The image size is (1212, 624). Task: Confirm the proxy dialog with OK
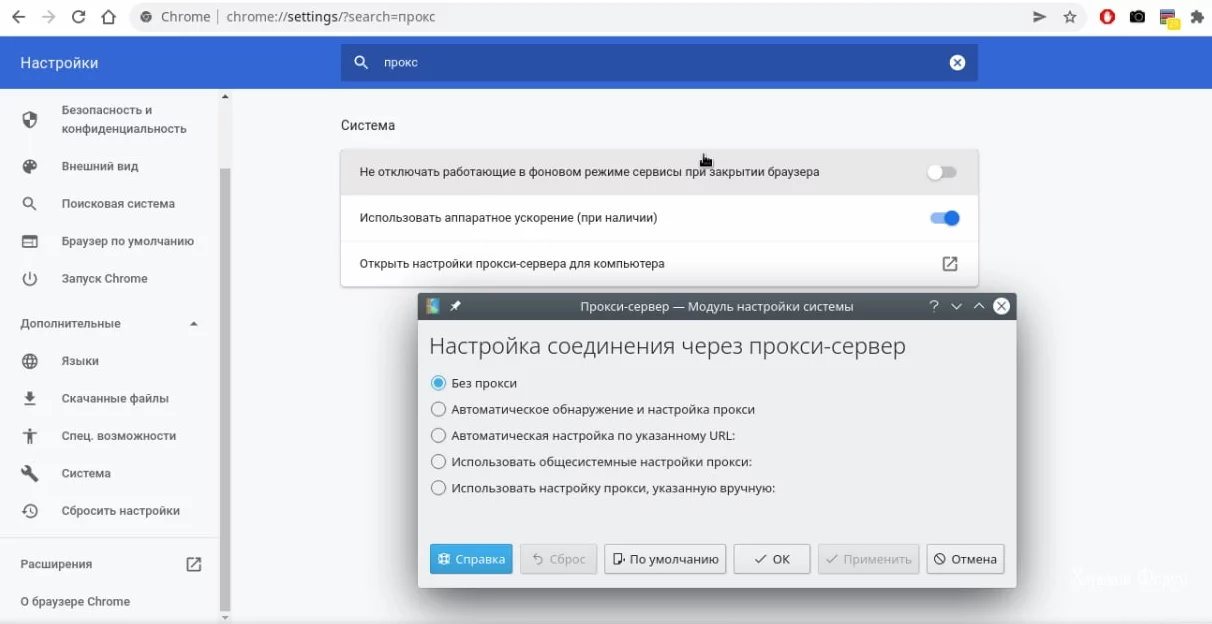click(771, 559)
